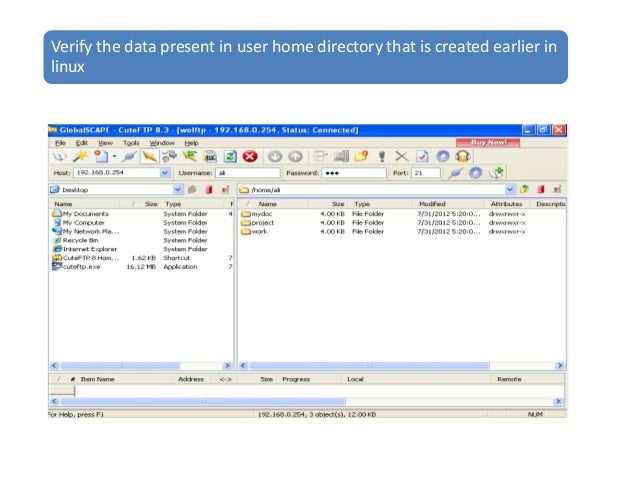Screen dimensions: 638x479
Task: Click the Buy Now! button
Action: point(488,142)
